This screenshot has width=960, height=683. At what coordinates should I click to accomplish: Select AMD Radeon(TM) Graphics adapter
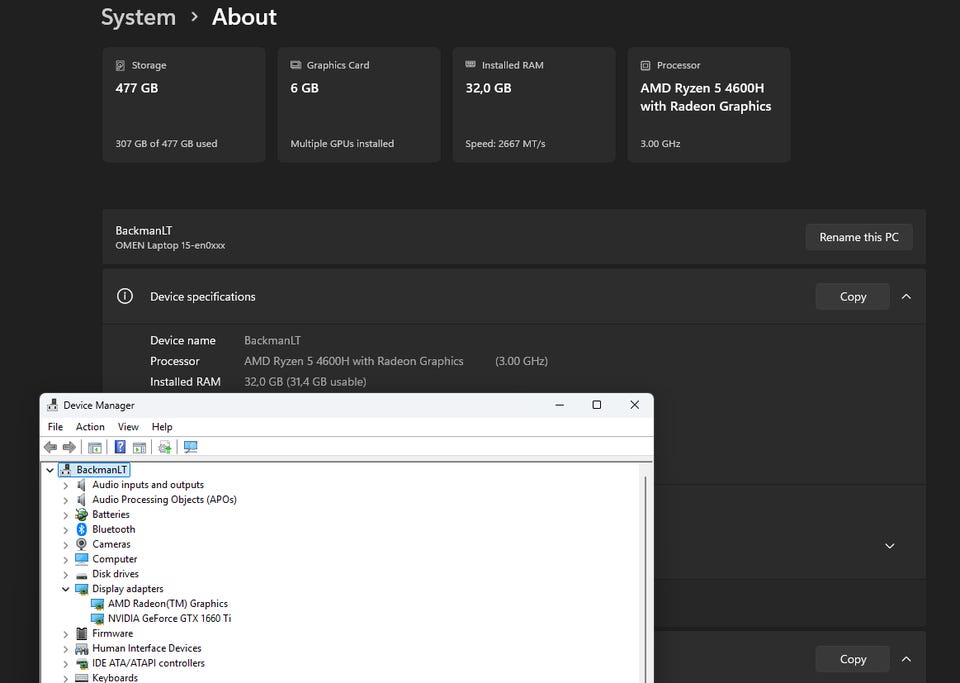click(x=167, y=603)
